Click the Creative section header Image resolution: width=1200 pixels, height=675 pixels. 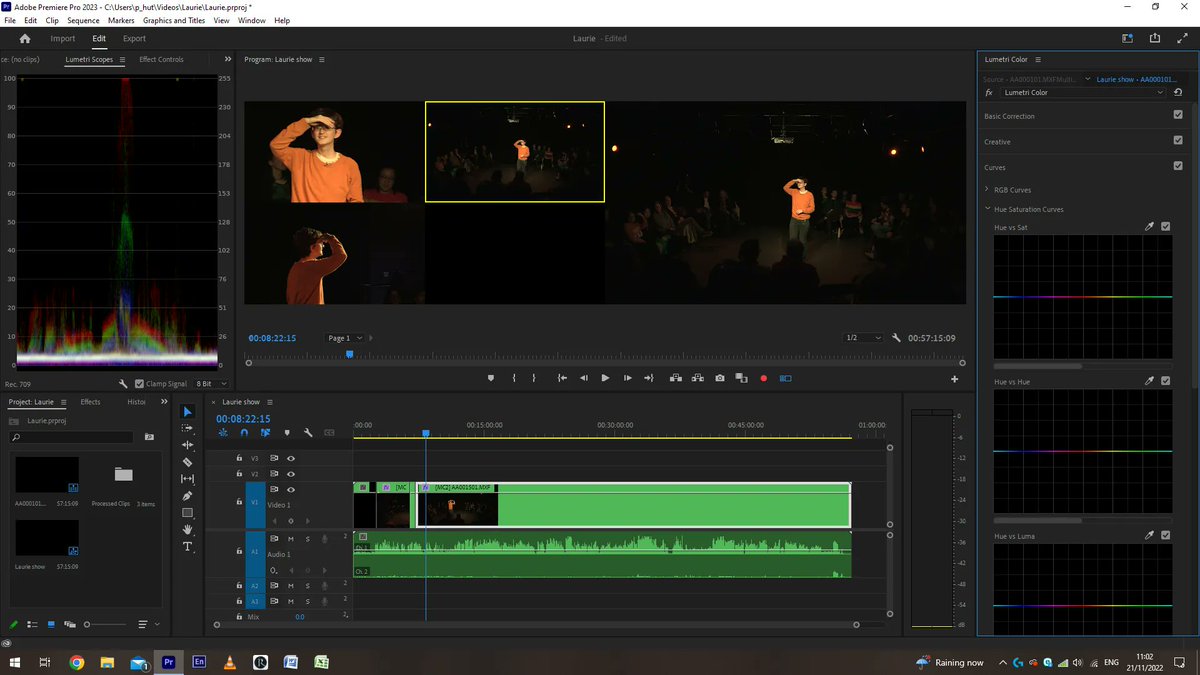pos(998,142)
